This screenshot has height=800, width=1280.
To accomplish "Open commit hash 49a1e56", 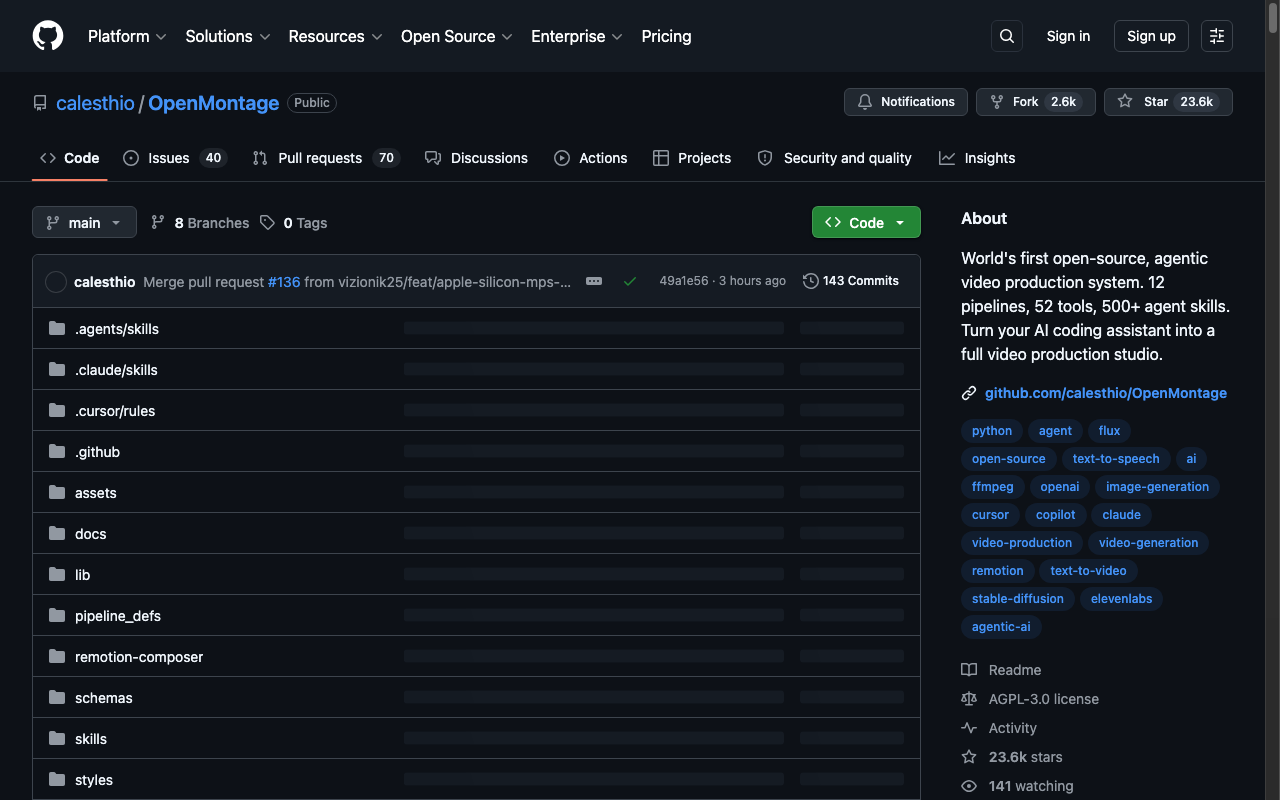I will click(x=684, y=281).
